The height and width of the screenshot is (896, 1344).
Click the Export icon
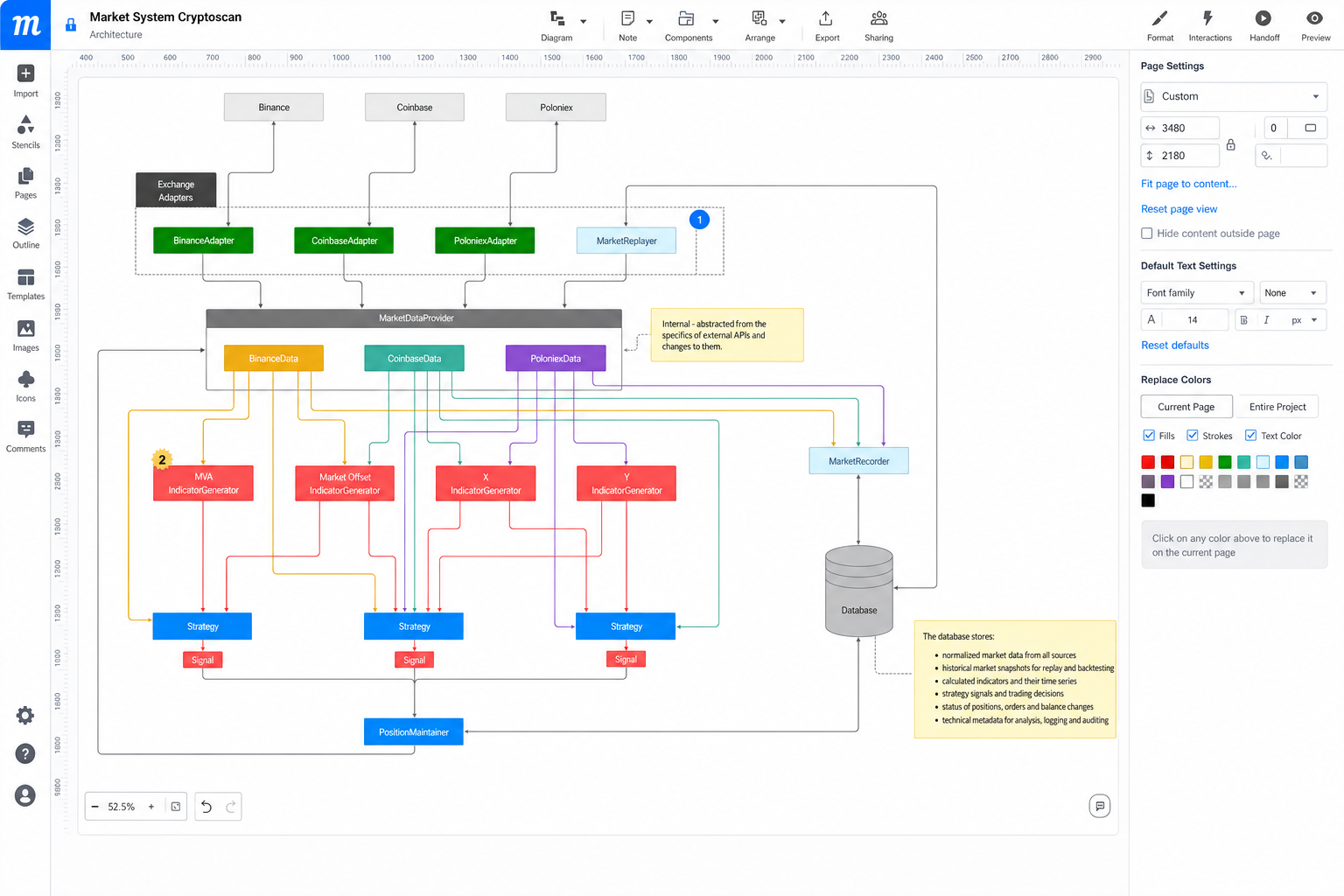click(x=826, y=18)
